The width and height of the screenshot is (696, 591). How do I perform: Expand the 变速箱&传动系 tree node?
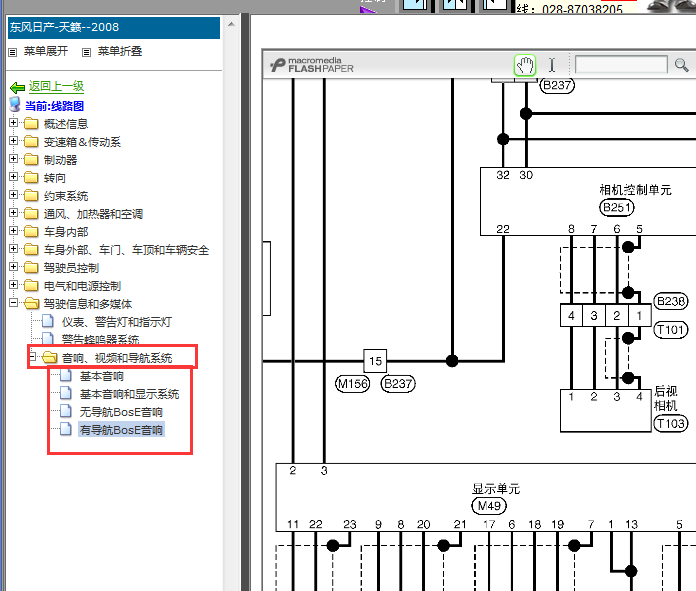point(13,141)
